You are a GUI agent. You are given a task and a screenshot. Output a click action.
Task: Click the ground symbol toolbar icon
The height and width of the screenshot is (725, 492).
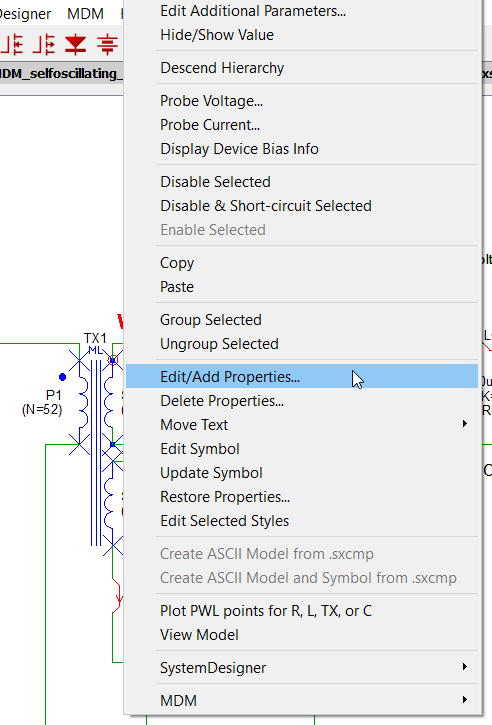pyautogui.click(x=107, y=44)
